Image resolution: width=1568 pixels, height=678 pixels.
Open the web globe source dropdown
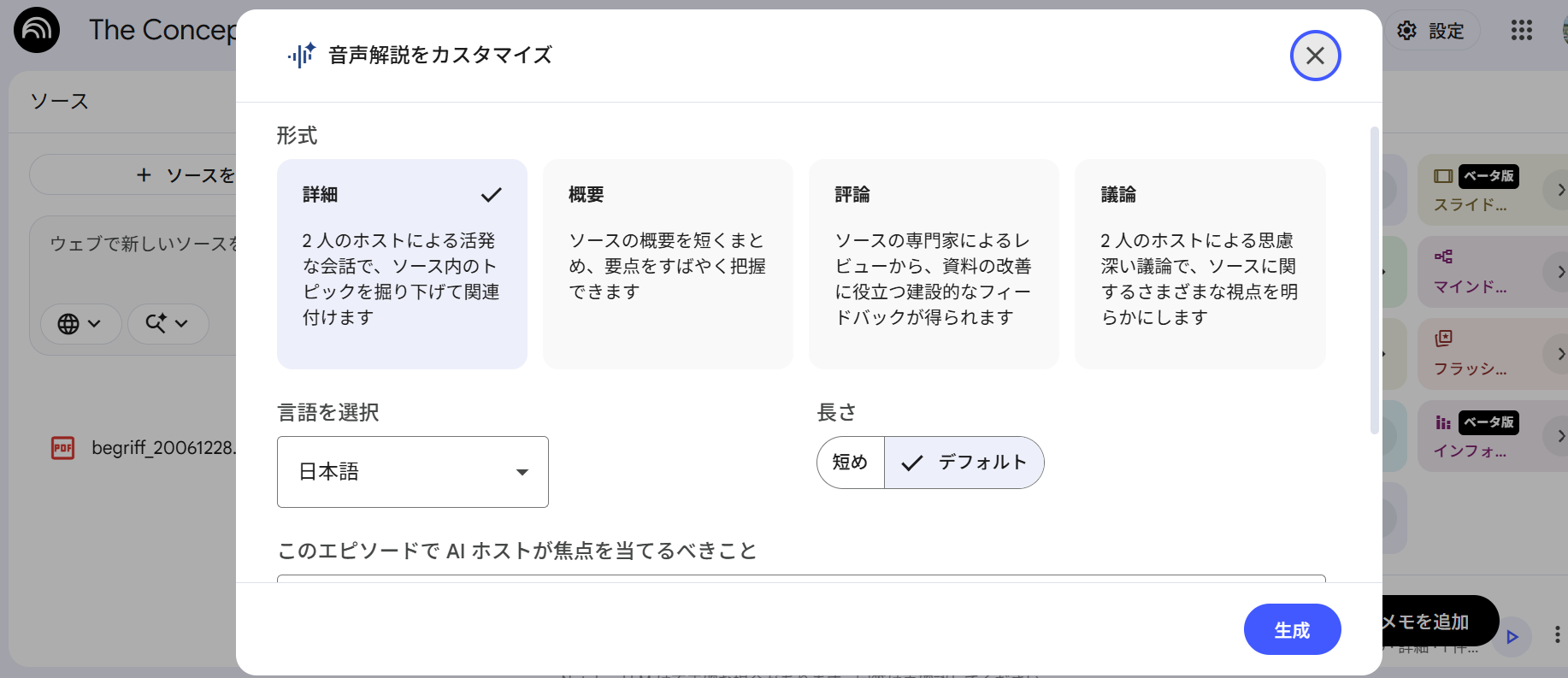point(80,324)
